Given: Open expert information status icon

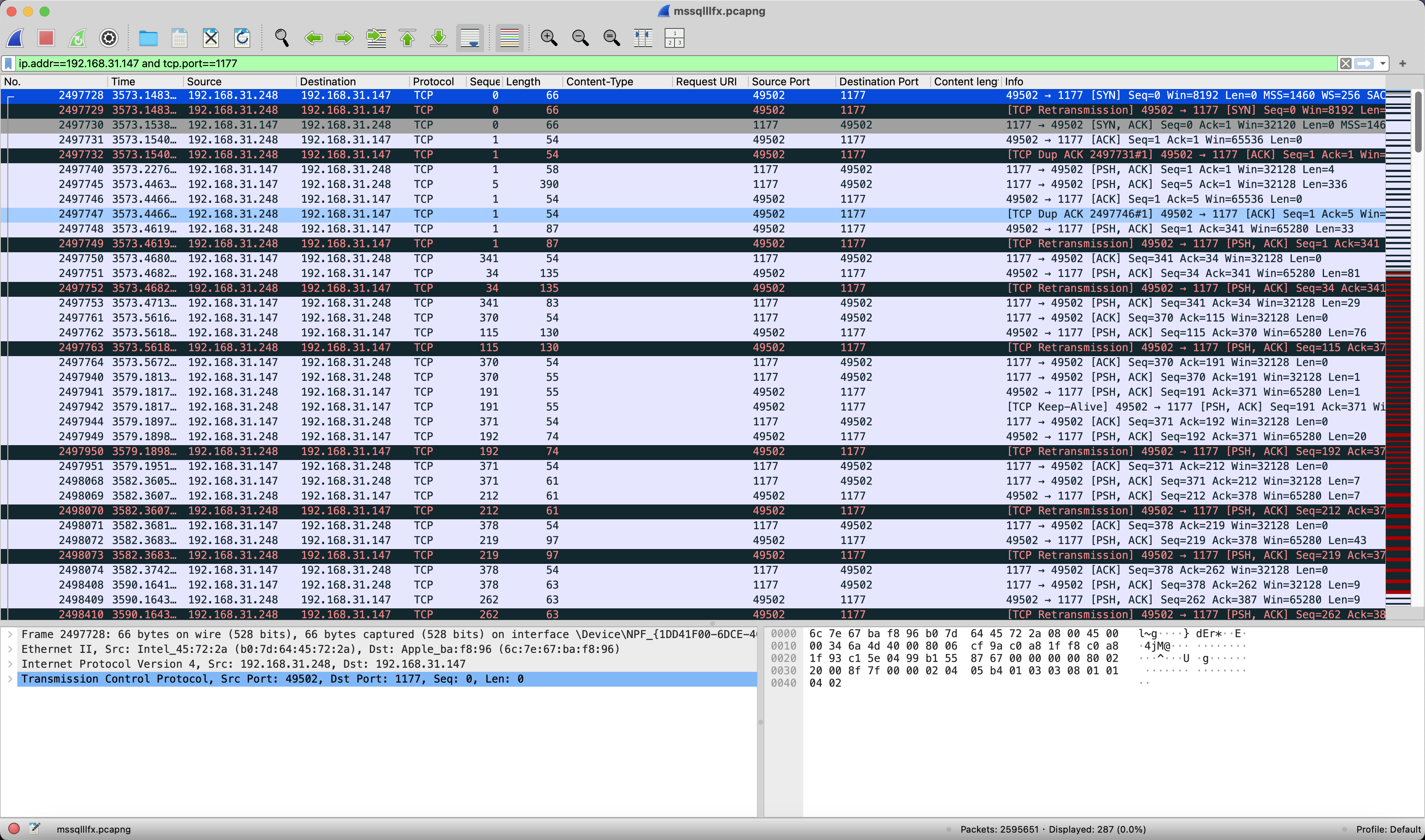Looking at the screenshot, I should point(14,829).
